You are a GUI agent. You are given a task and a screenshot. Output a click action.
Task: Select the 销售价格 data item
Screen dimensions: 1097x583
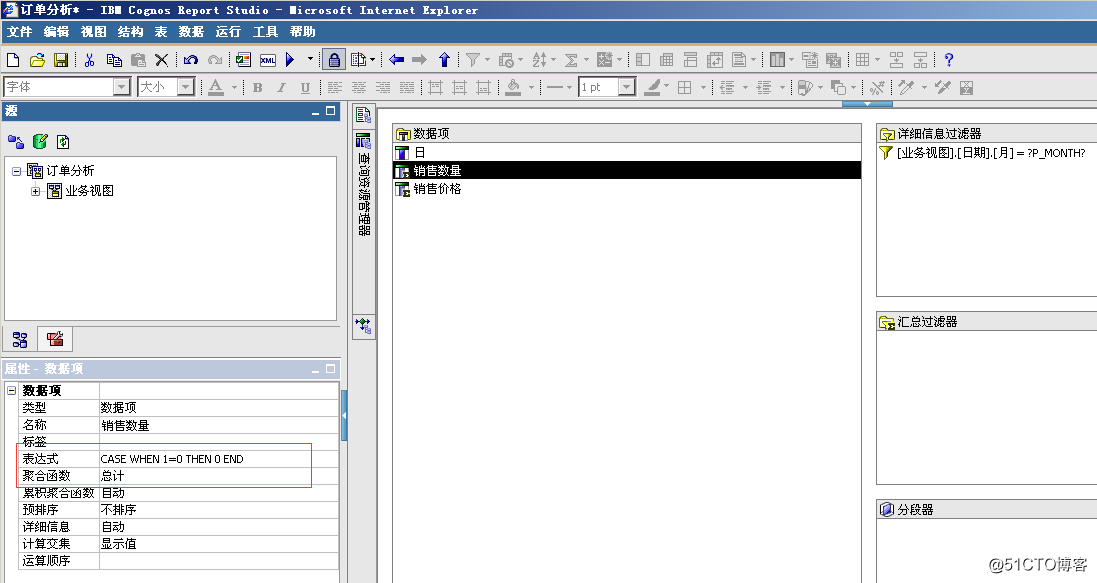(x=627, y=189)
